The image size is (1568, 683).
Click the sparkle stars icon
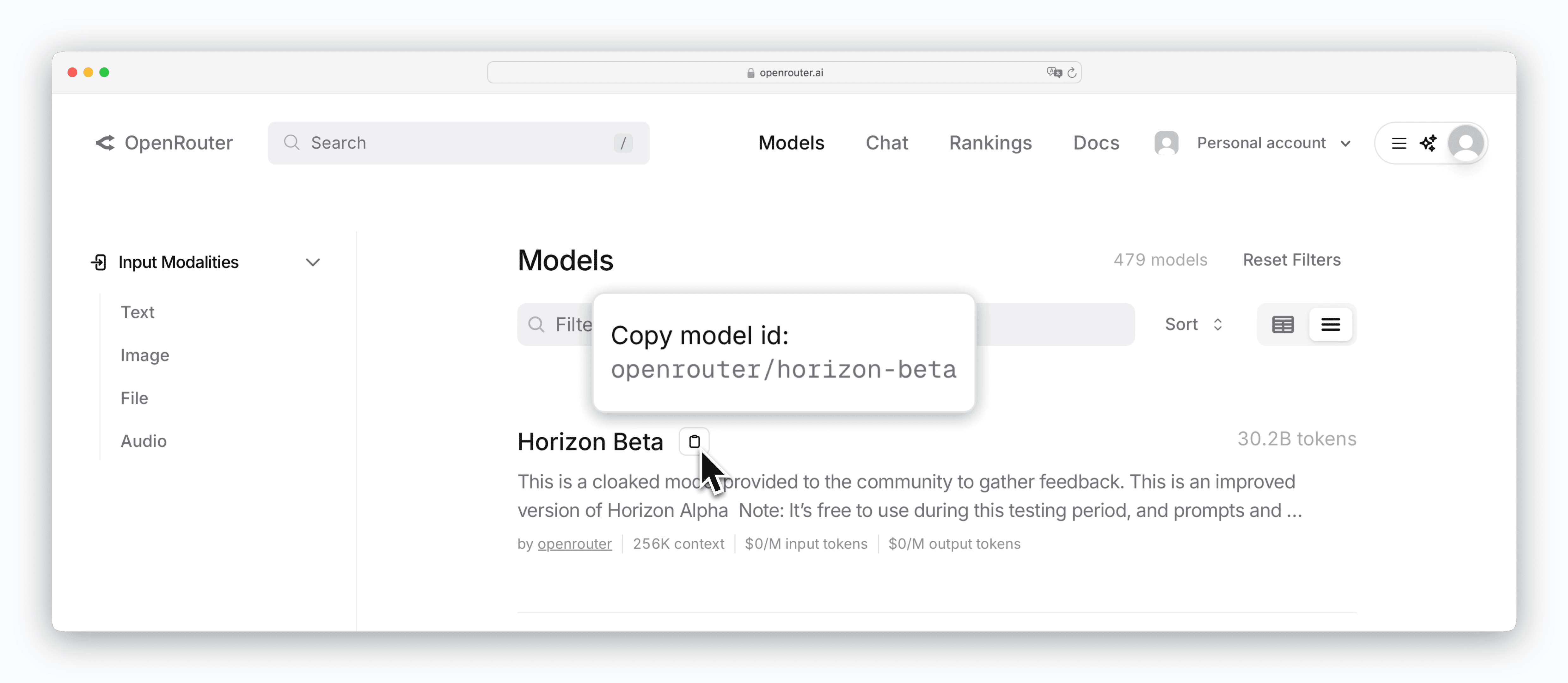pyautogui.click(x=1428, y=143)
